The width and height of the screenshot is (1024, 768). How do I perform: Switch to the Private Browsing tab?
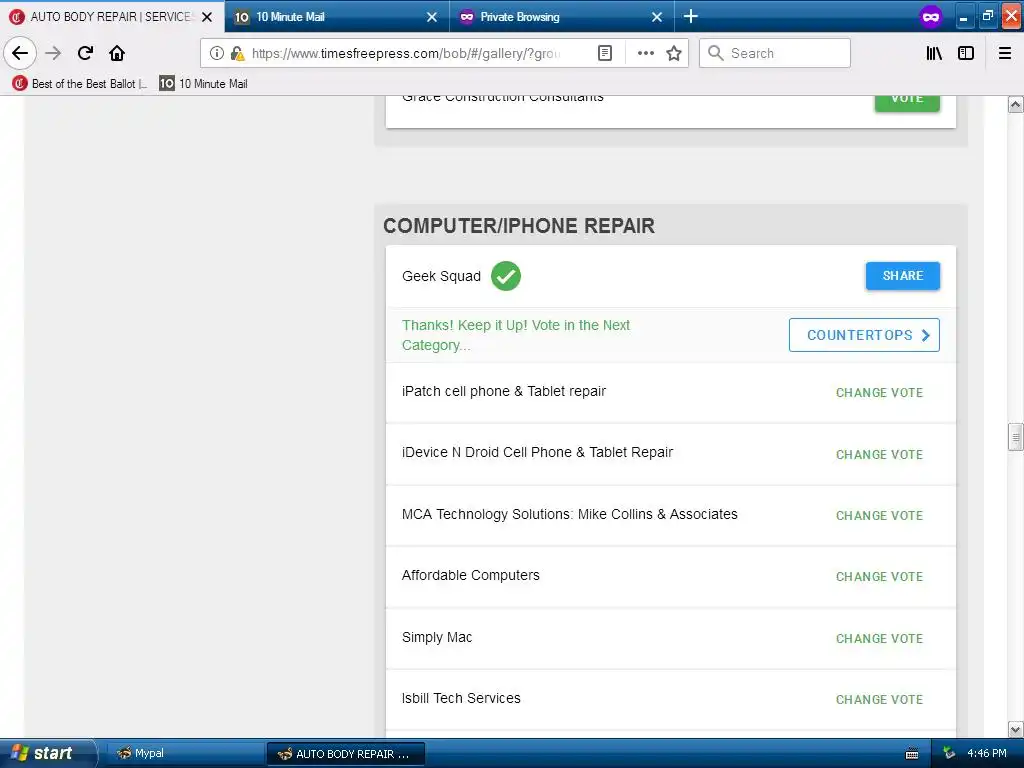(x=562, y=16)
